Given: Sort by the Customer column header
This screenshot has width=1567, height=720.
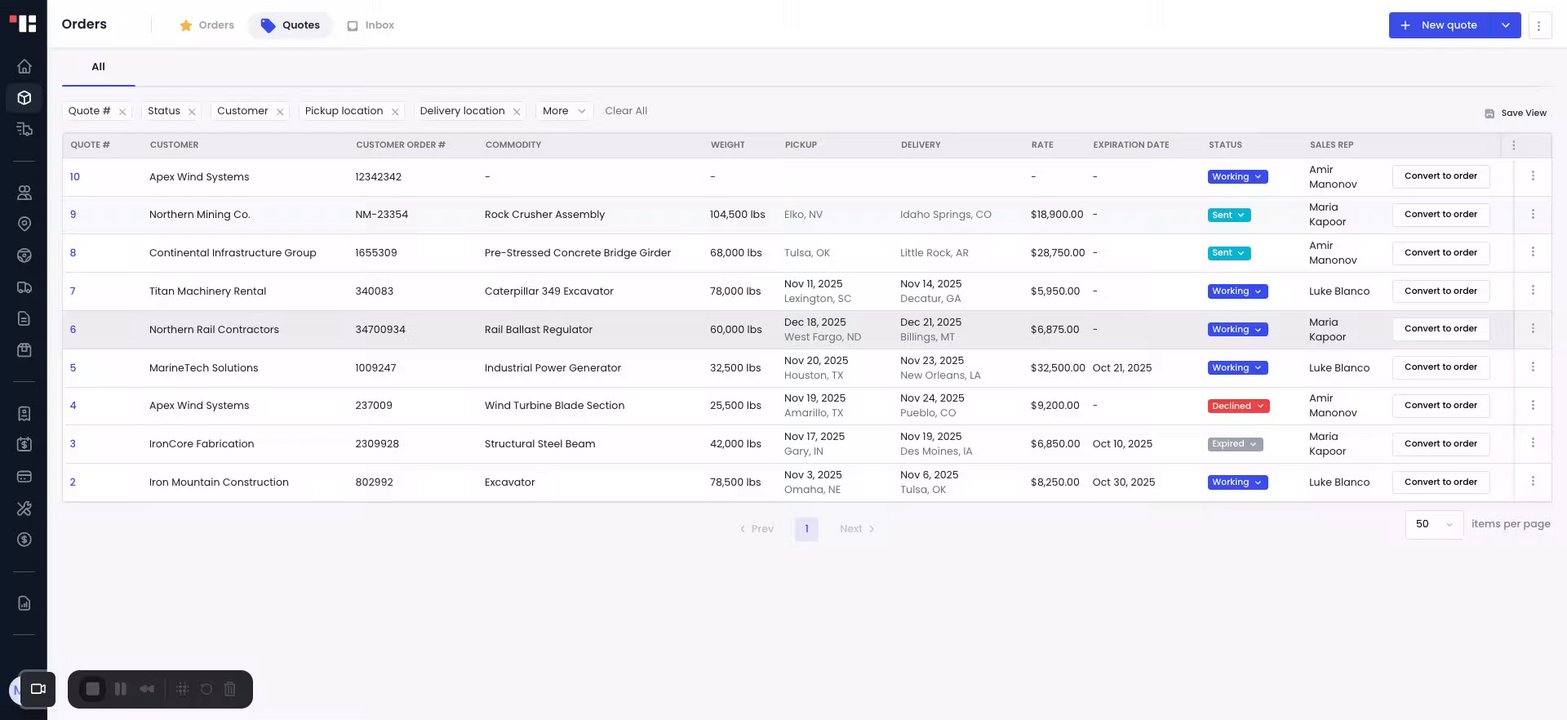Looking at the screenshot, I should 174,145.
